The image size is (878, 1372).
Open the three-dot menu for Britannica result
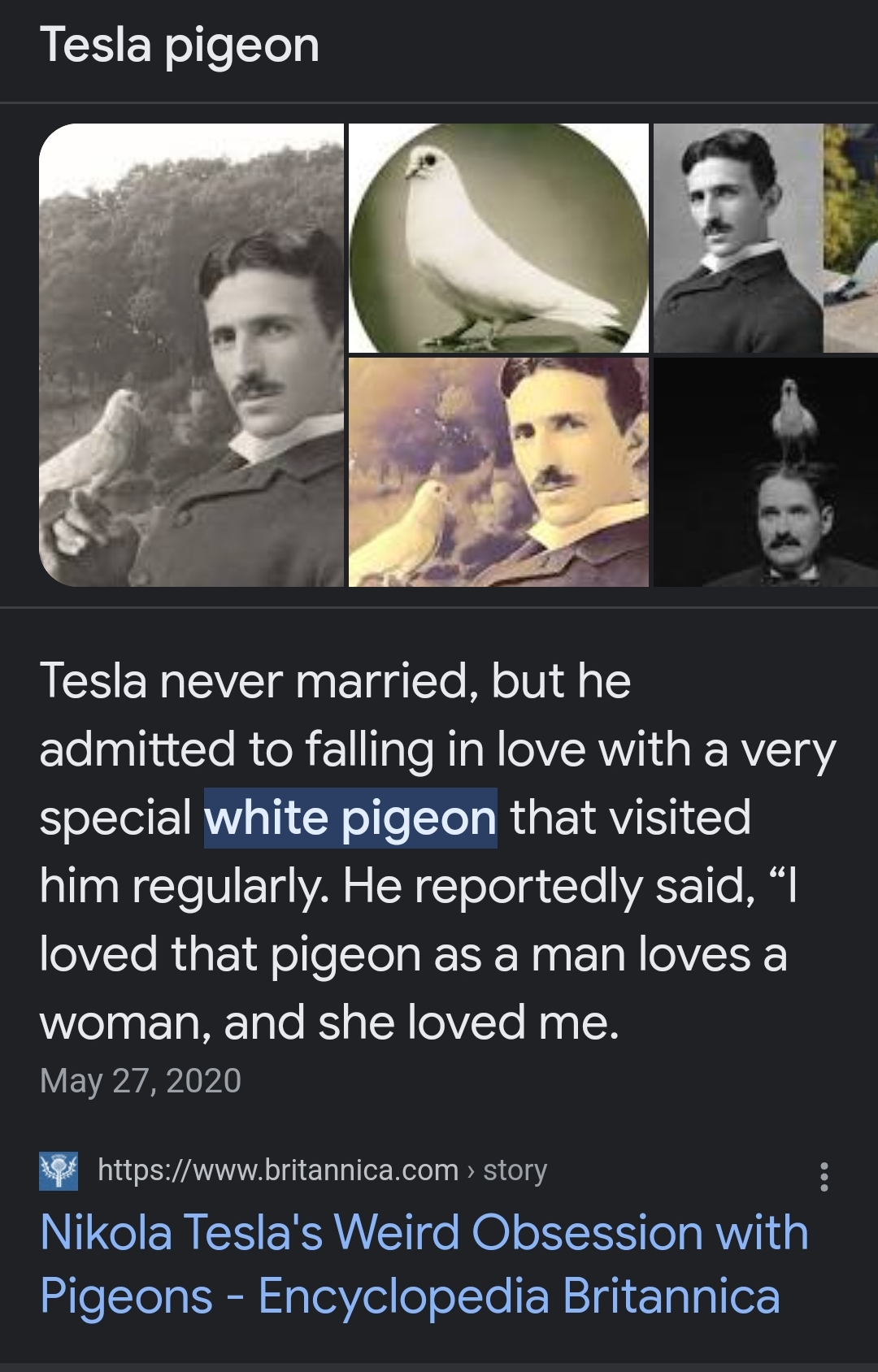(x=824, y=1176)
